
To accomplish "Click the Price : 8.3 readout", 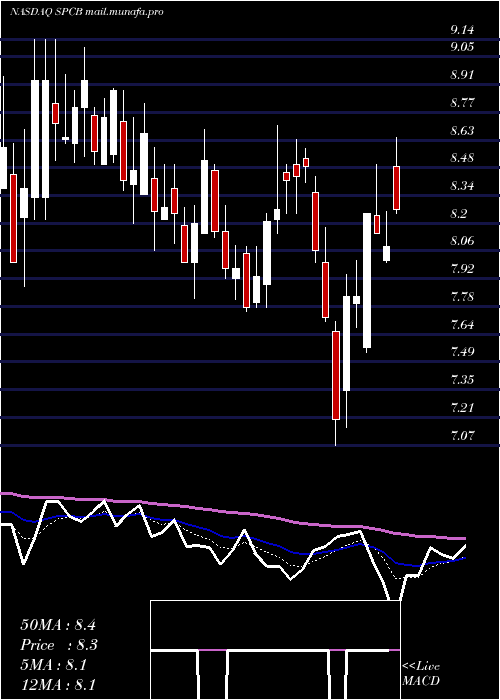I will [x=59, y=645].
